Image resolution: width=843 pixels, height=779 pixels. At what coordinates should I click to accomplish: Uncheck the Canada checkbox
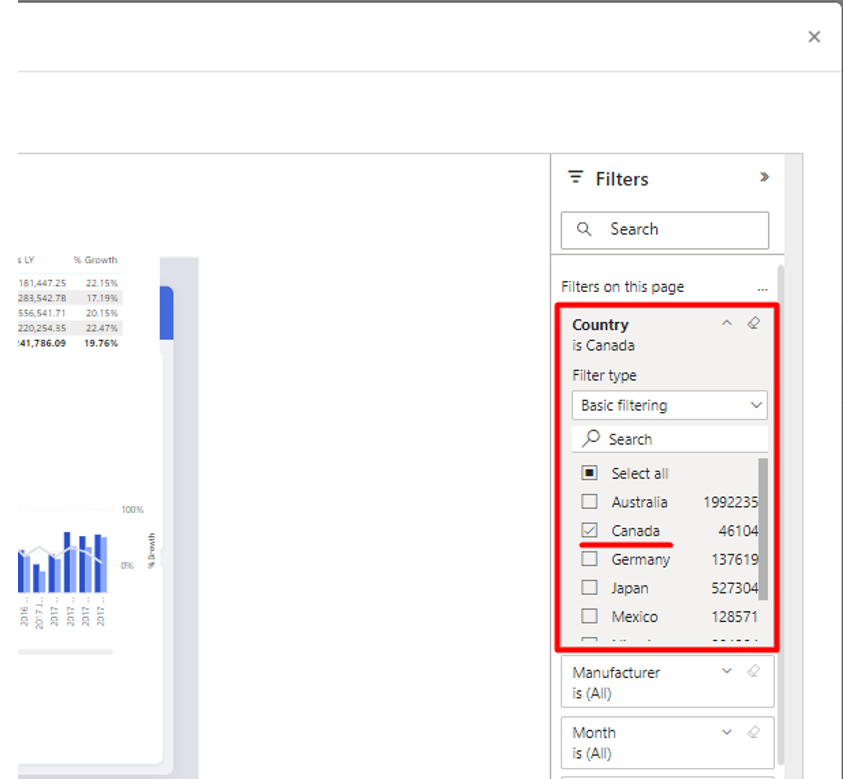click(590, 530)
